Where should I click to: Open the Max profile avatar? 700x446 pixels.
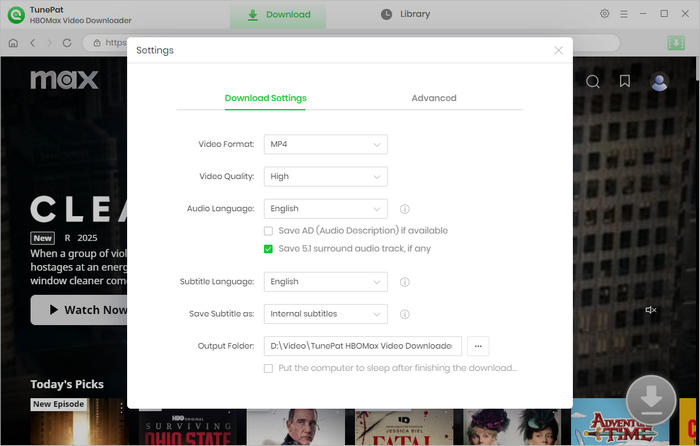(659, 82)
